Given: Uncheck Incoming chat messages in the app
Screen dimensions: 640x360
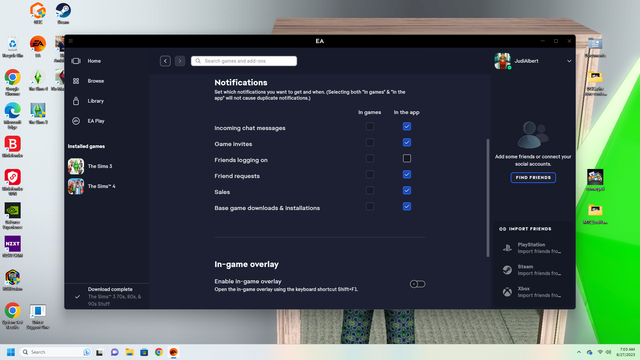Looking at the screenshot, I should 407,126.
